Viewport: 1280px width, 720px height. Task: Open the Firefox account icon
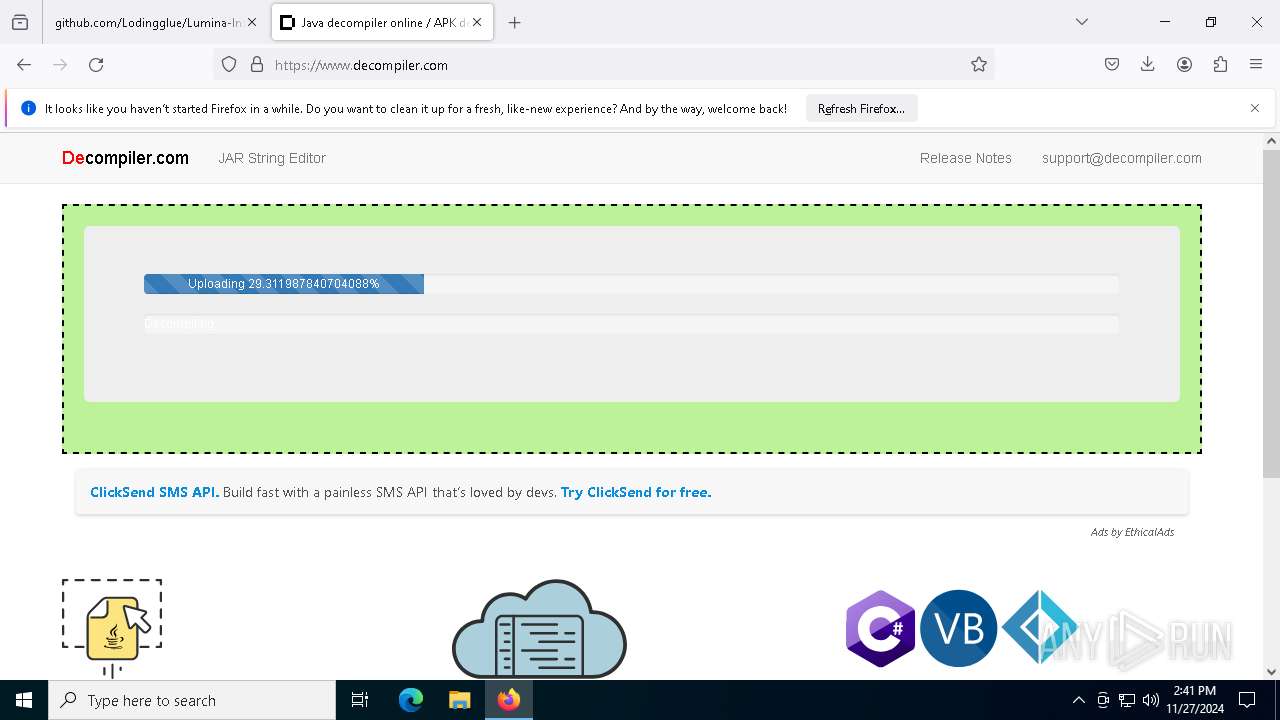tap(1184, 64)
